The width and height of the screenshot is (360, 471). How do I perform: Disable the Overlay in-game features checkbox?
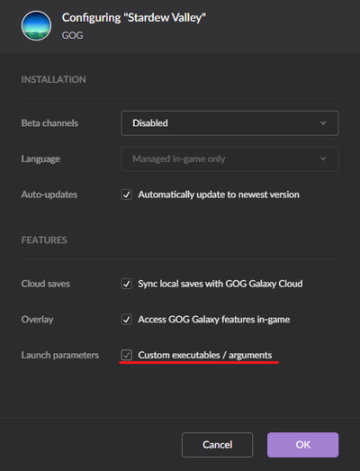click(126, 319)
